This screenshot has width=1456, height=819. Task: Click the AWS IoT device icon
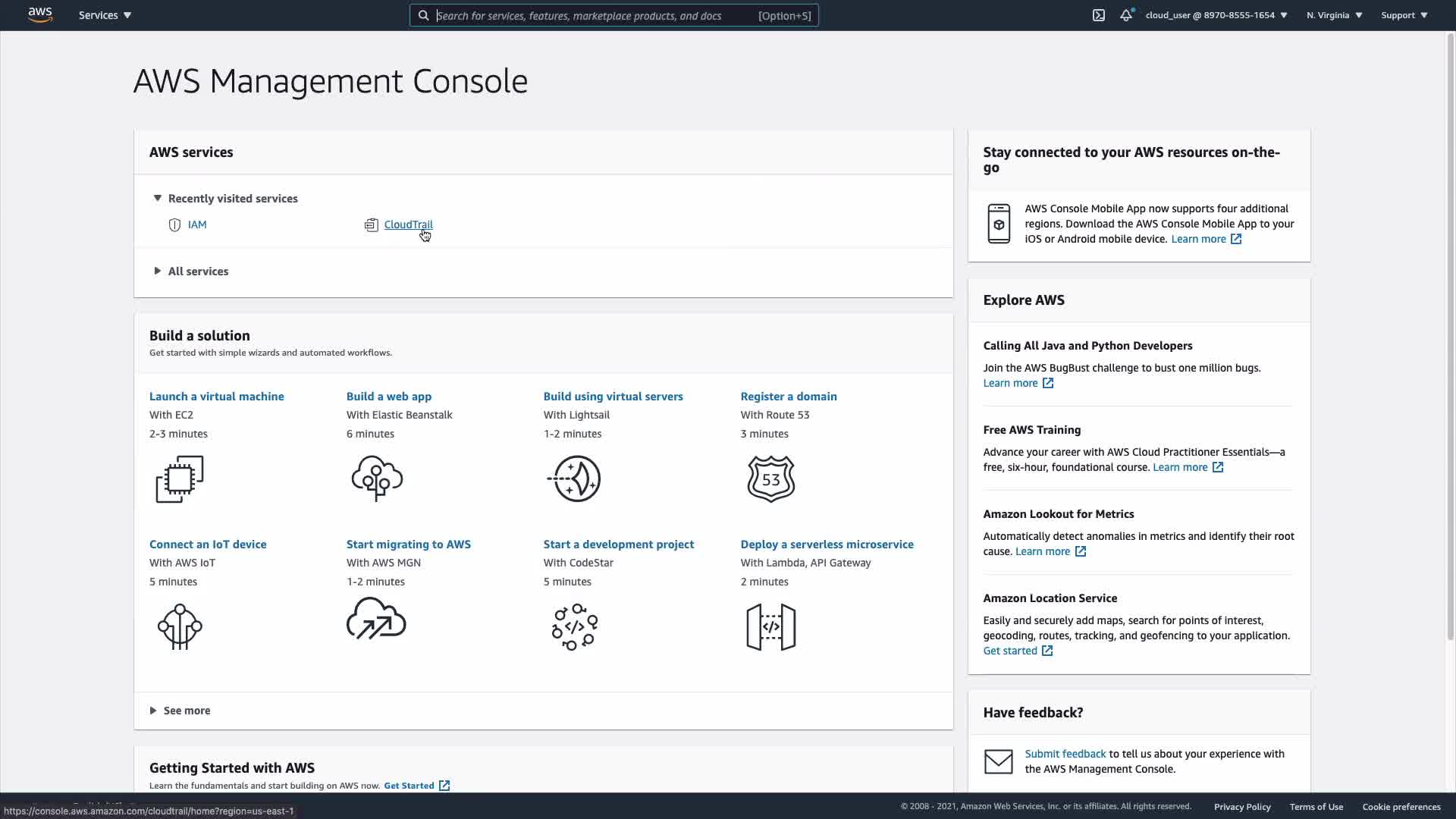[x=180, y=626]
